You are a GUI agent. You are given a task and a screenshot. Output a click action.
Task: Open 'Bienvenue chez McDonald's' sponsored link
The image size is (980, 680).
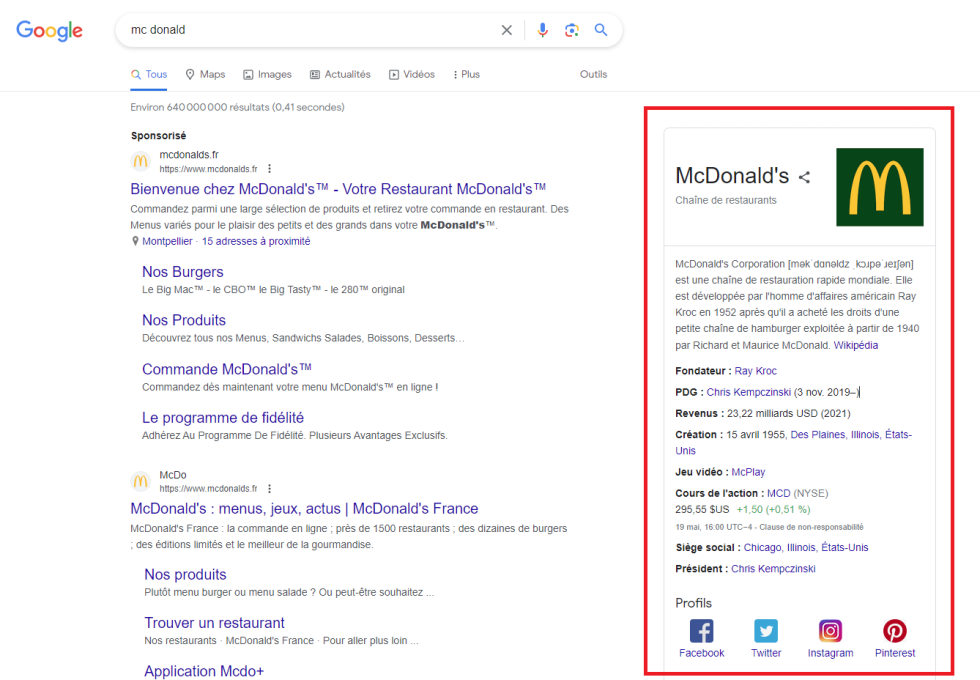pyautogui.click(x=338, y=189)
